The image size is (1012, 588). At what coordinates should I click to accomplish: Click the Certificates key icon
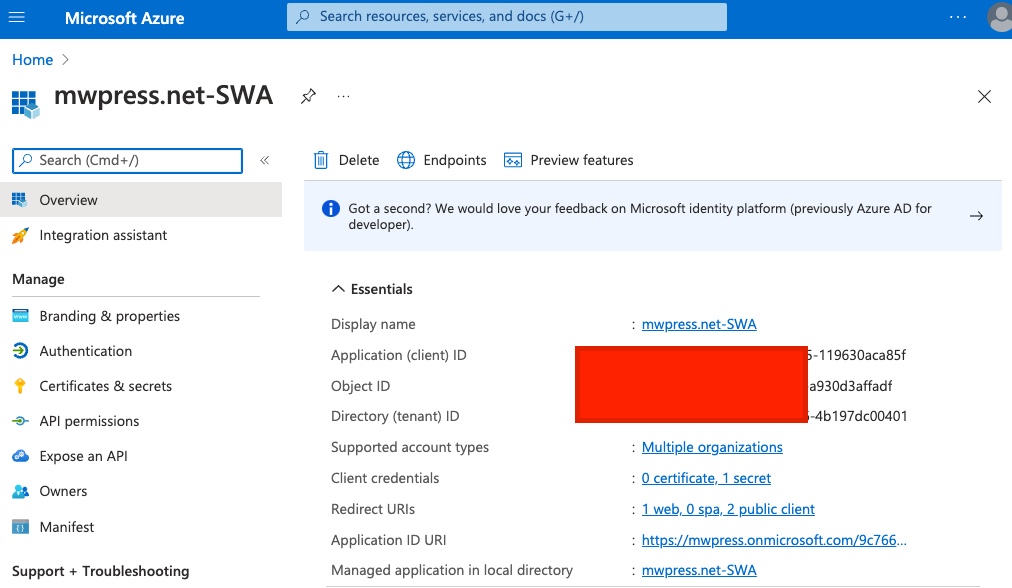tap(20, 386)
